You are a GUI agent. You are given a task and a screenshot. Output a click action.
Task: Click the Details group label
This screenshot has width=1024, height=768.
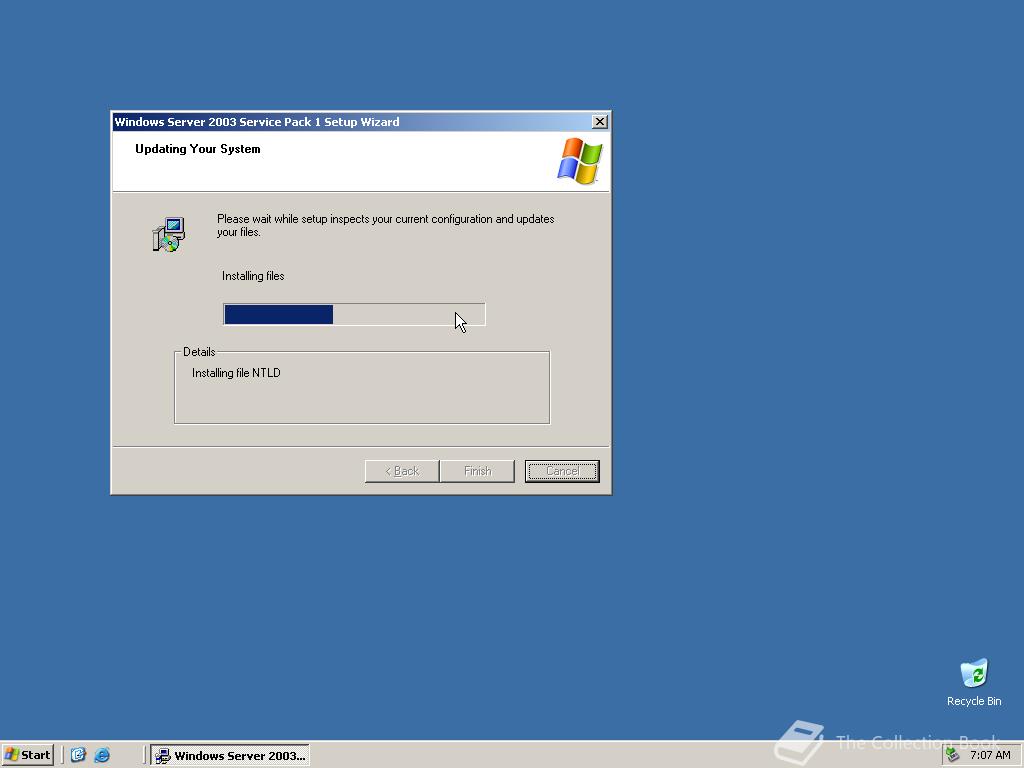pyautogui.click(x=199, y=352)
